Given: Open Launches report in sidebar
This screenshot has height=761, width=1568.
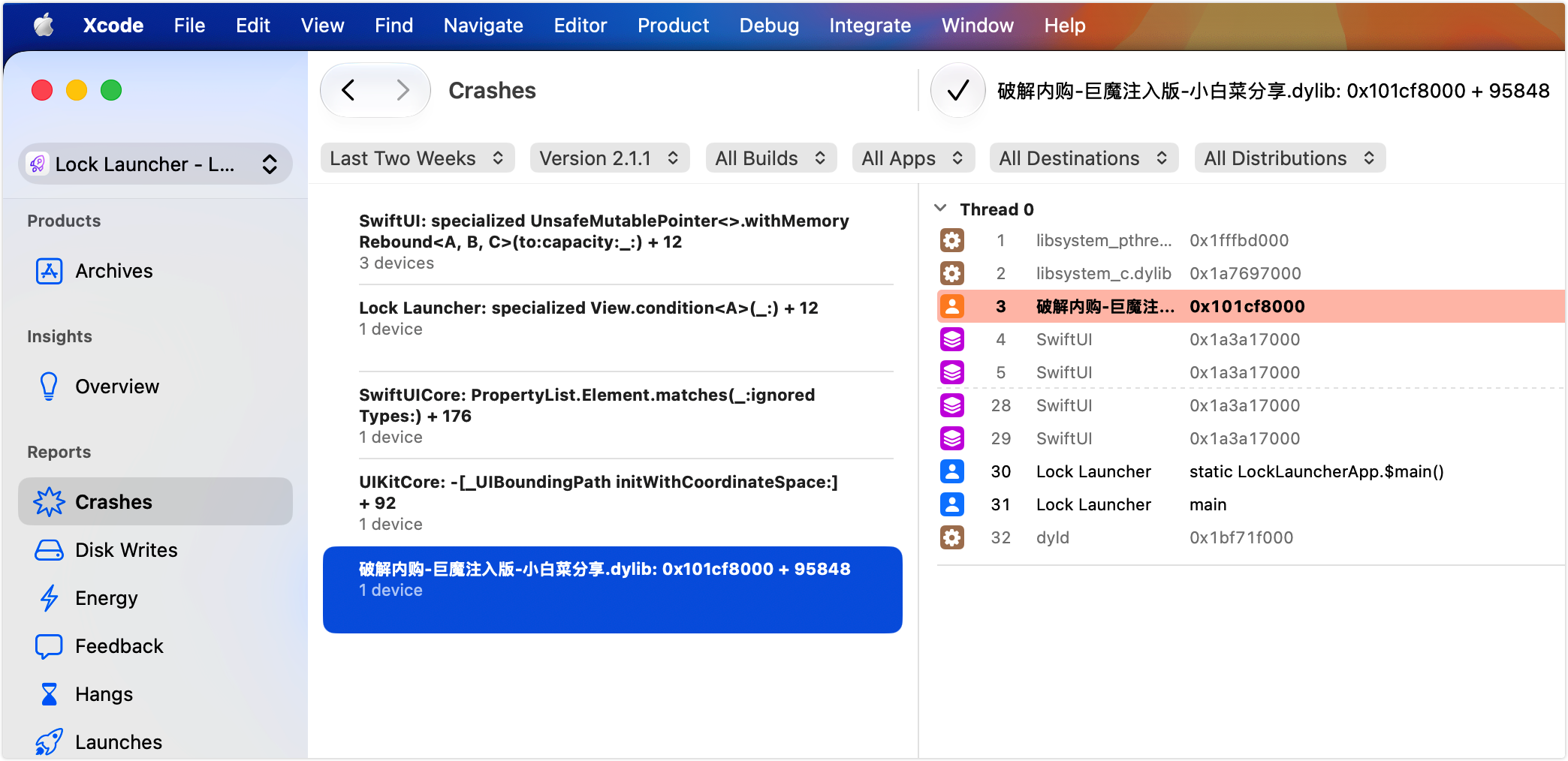Looking at the screenshot, I should pyautogui.click(x=155, y=742).
